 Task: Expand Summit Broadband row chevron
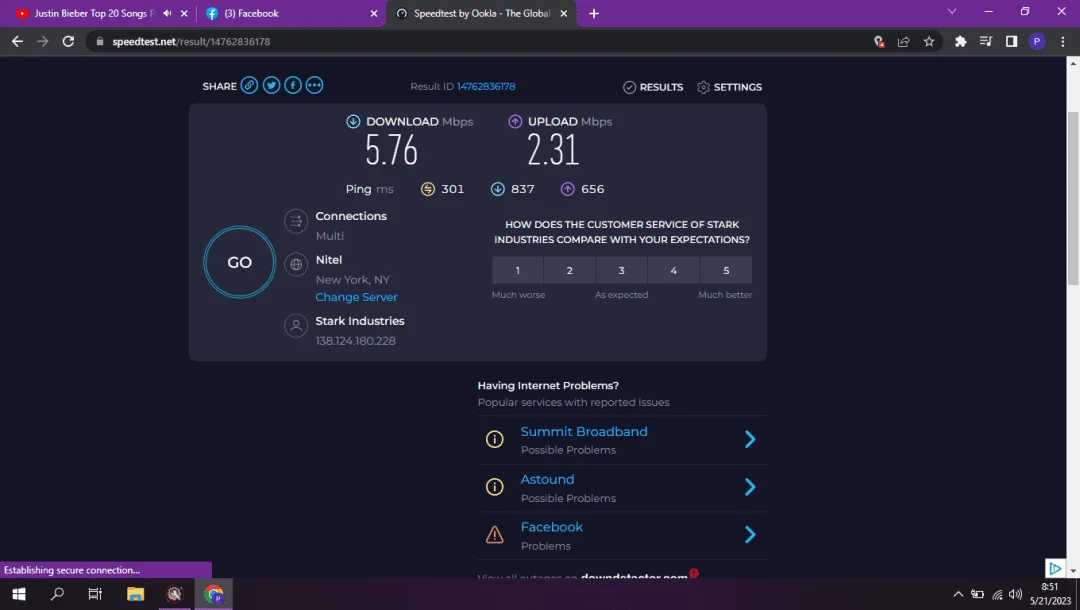(750, 439)
